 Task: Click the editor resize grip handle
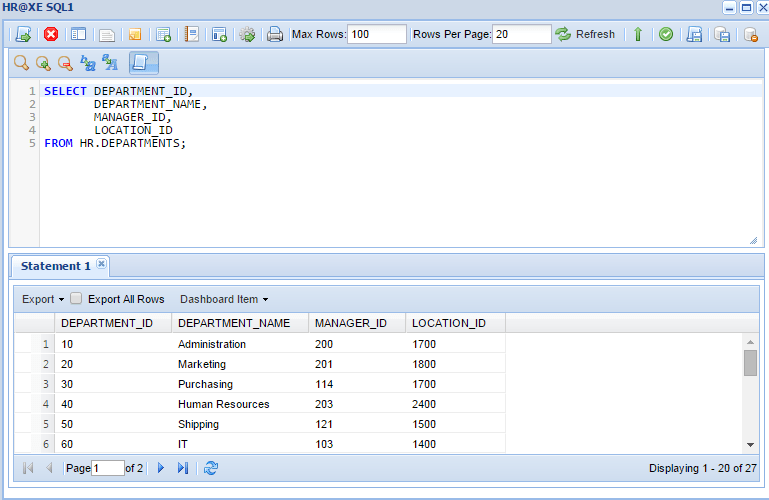pos(753,240)
